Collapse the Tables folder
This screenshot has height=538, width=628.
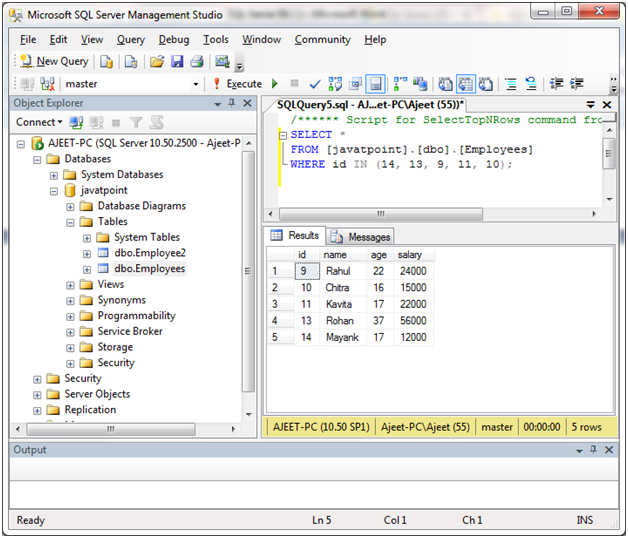[70, 222]
